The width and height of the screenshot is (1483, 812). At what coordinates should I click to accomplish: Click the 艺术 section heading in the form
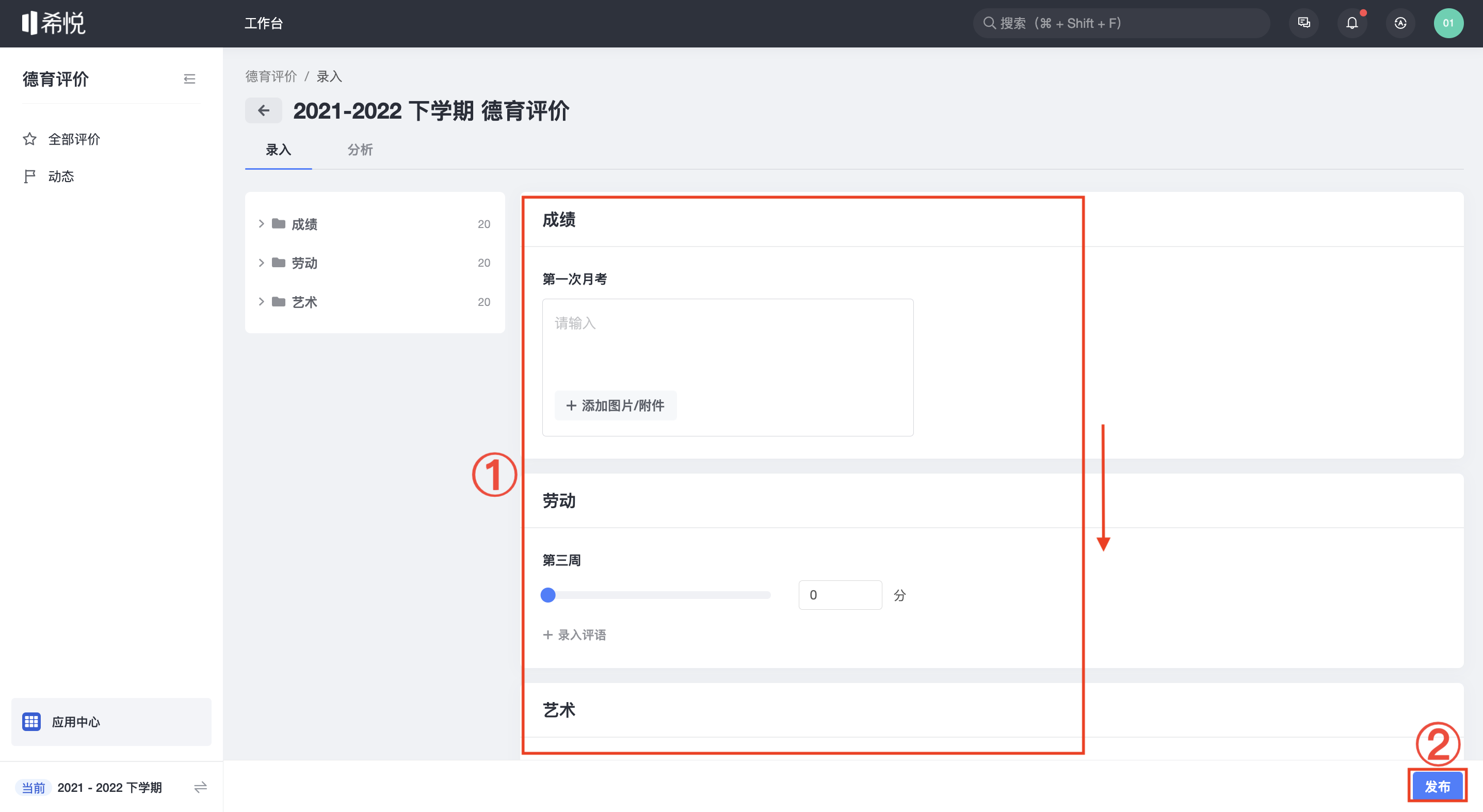coord(559,709)
